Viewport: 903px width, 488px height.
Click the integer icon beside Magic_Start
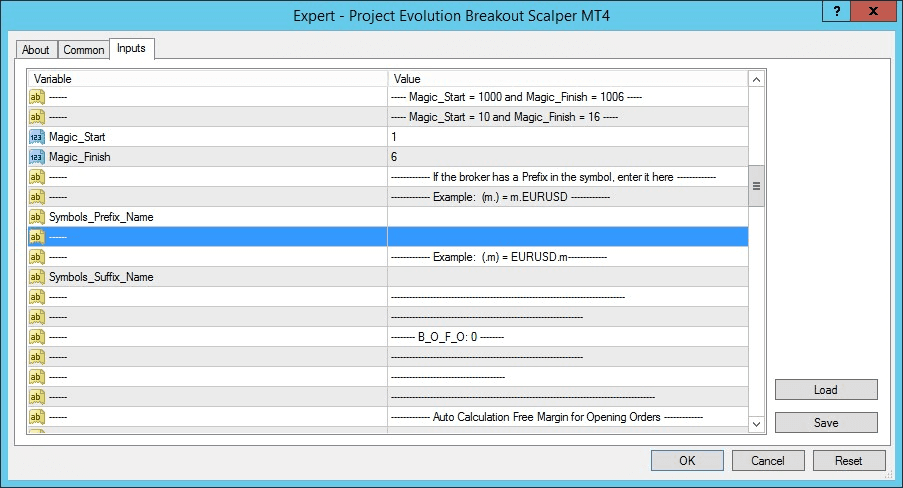coord(37,137)
